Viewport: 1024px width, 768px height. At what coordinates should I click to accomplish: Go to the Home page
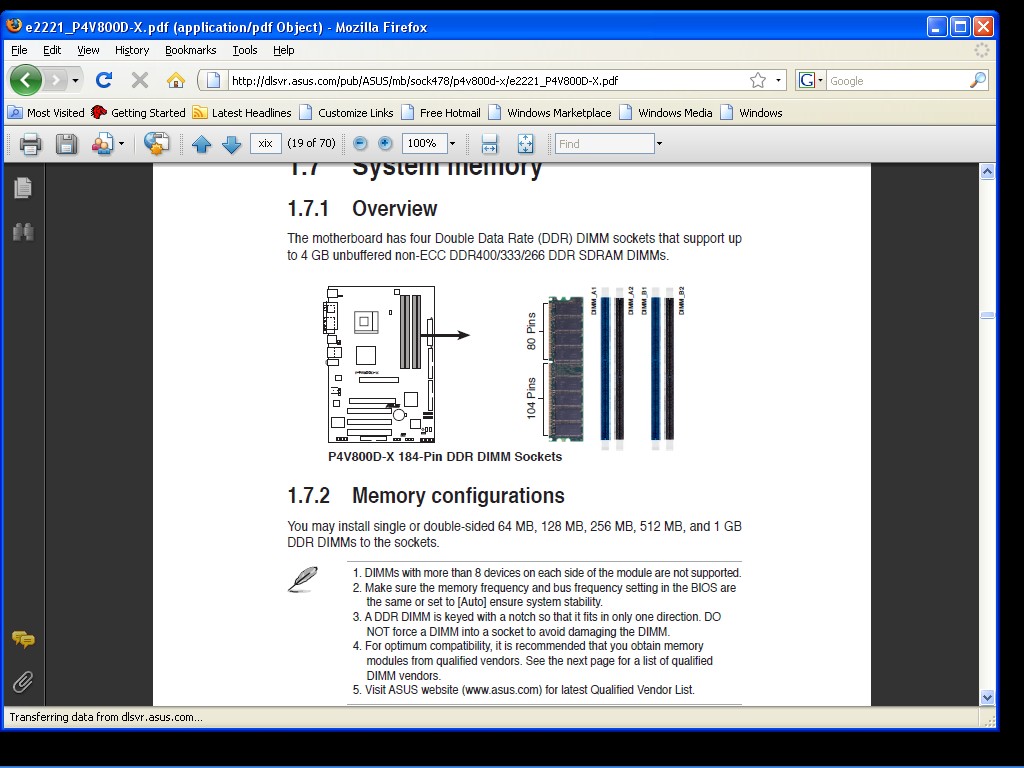(x=176, y=80)
